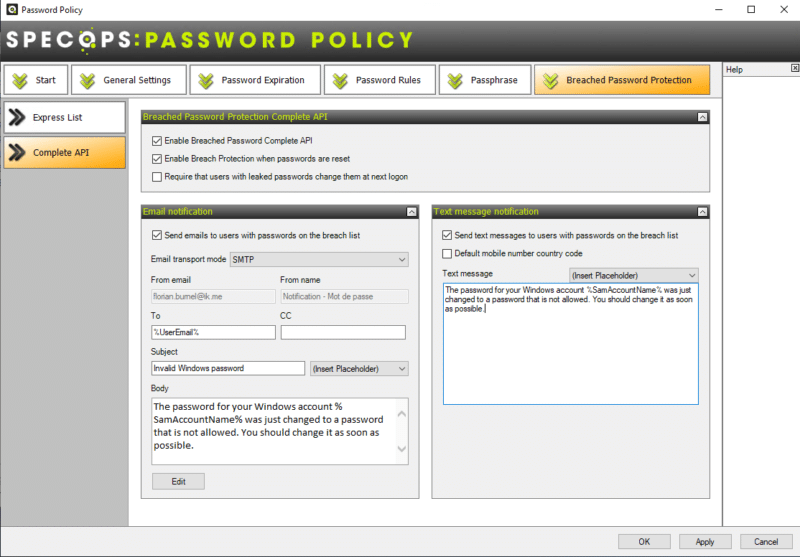Click the Breached Password Protection chevron icon
The height and width of the screenshot is (557, 800).
tap(551, 81)
